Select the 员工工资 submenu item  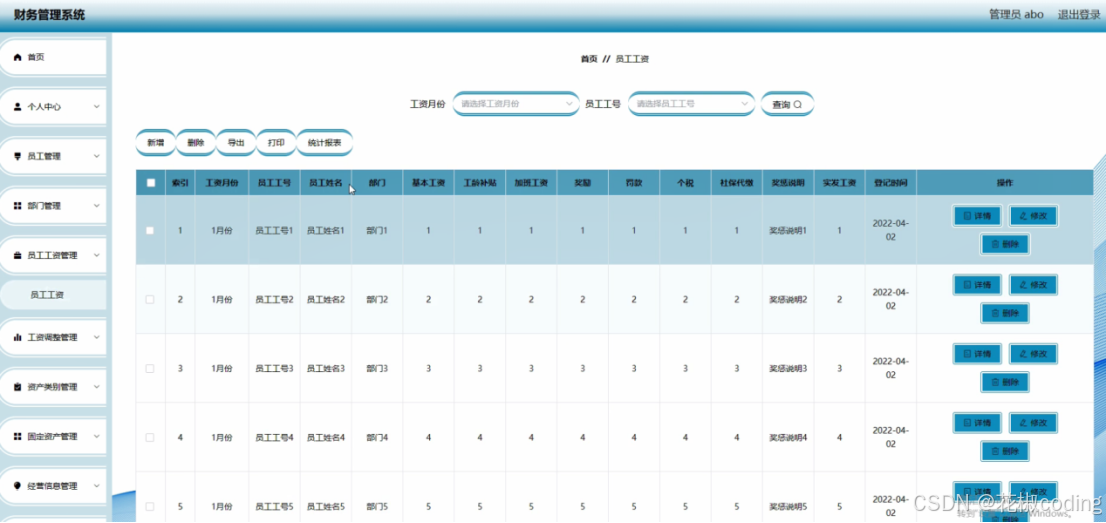[53, 295]
